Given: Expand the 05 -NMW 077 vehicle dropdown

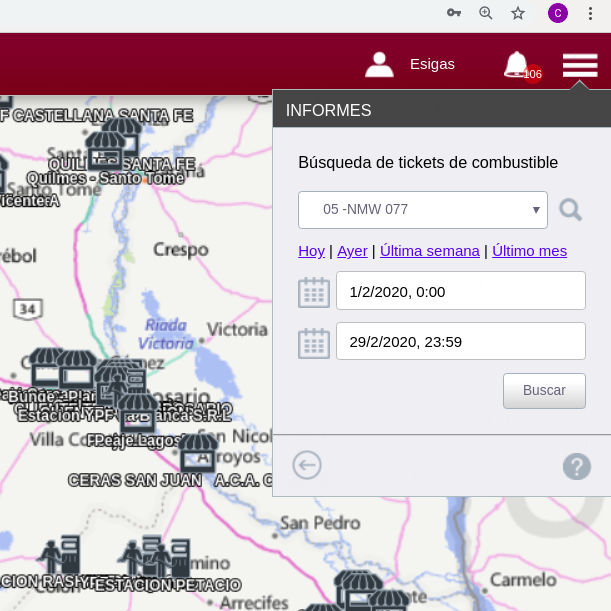Looking at the screenshot, I should pyautogui.click(x=422, y=210).
